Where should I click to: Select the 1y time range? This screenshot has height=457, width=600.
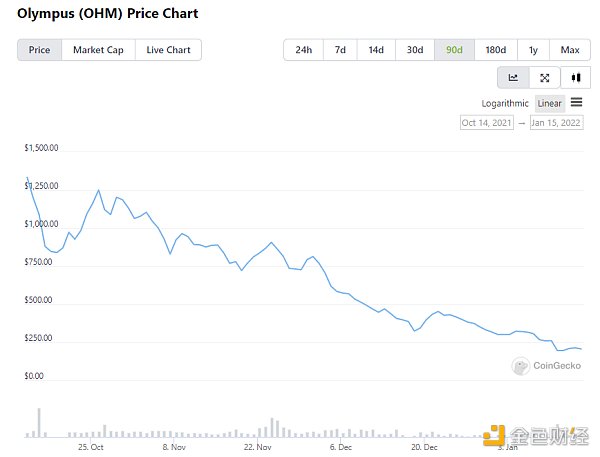pyautogui.click(x=533, y=50)
